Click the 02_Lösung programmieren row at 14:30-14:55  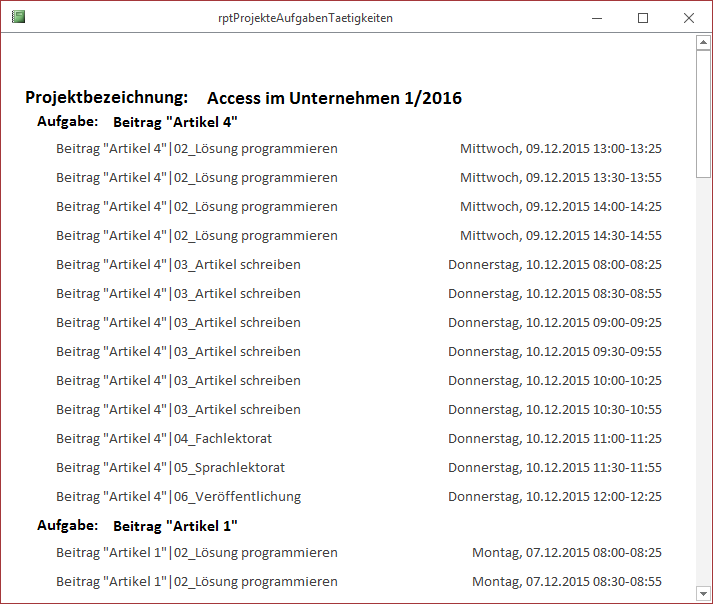(197, 236)
